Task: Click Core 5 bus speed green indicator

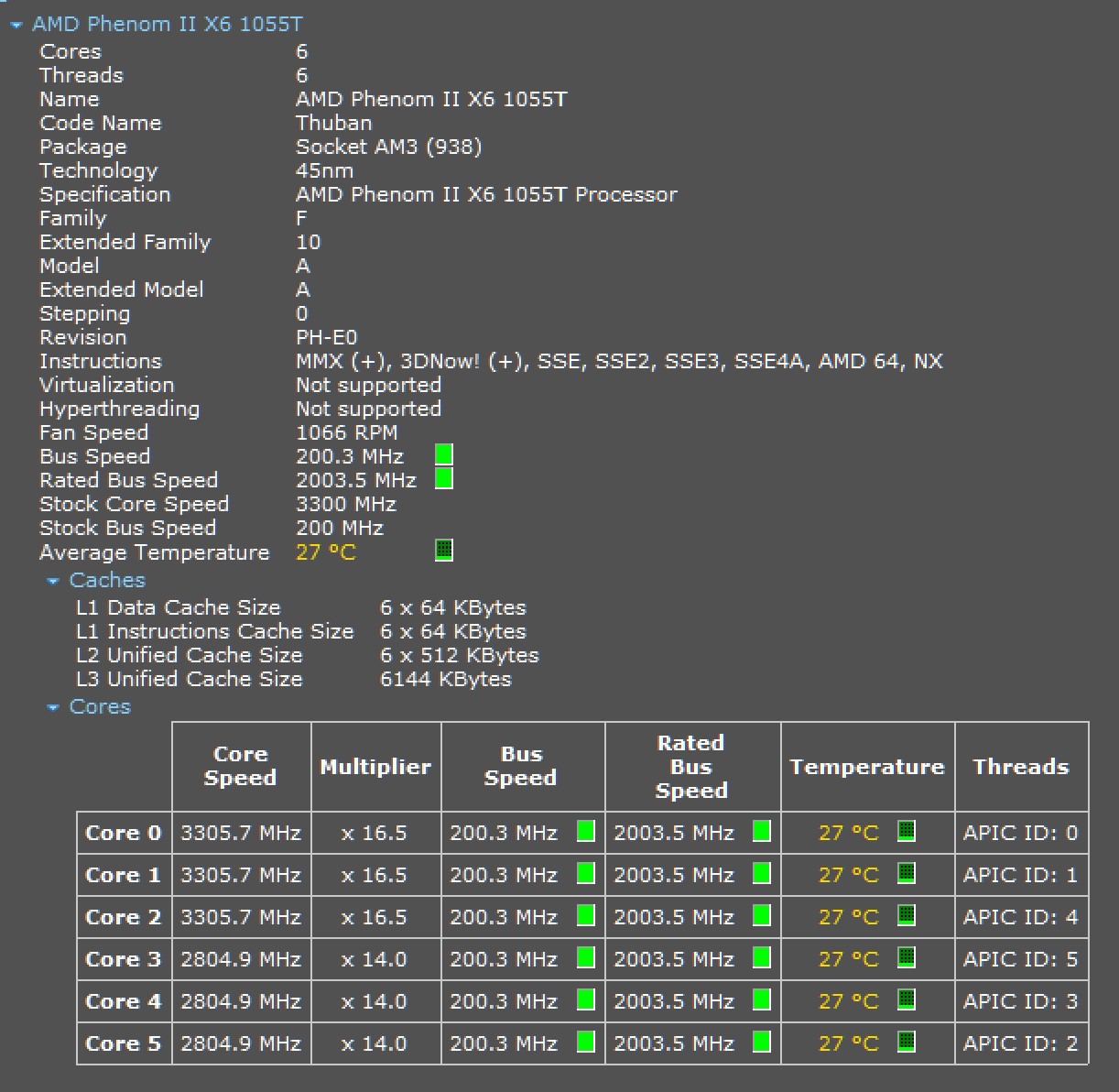Action: [586, 1042]
